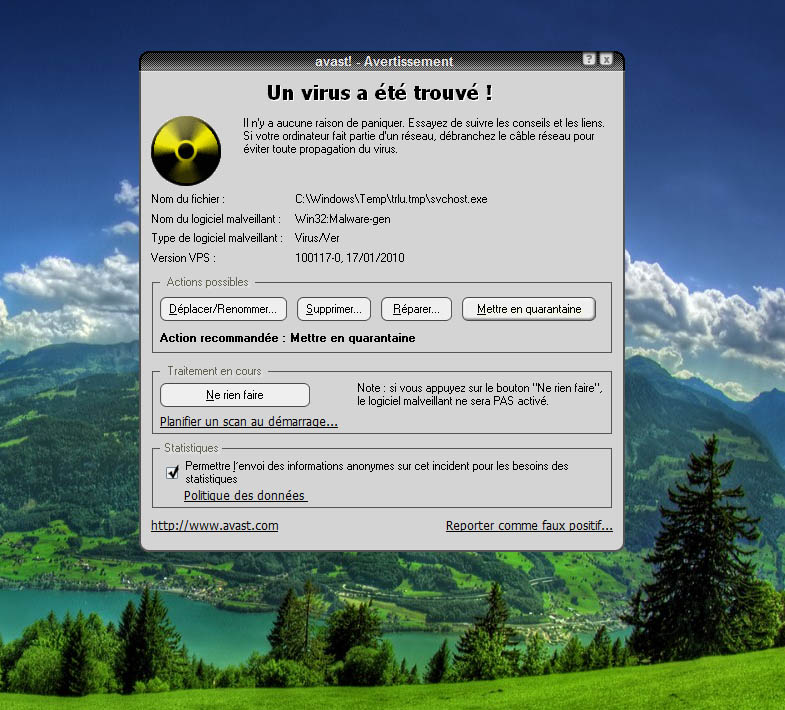Click Reporter comme faux positif link
Image resolution: width=785 pixels, height=710 pixels.
click(529, 526)
